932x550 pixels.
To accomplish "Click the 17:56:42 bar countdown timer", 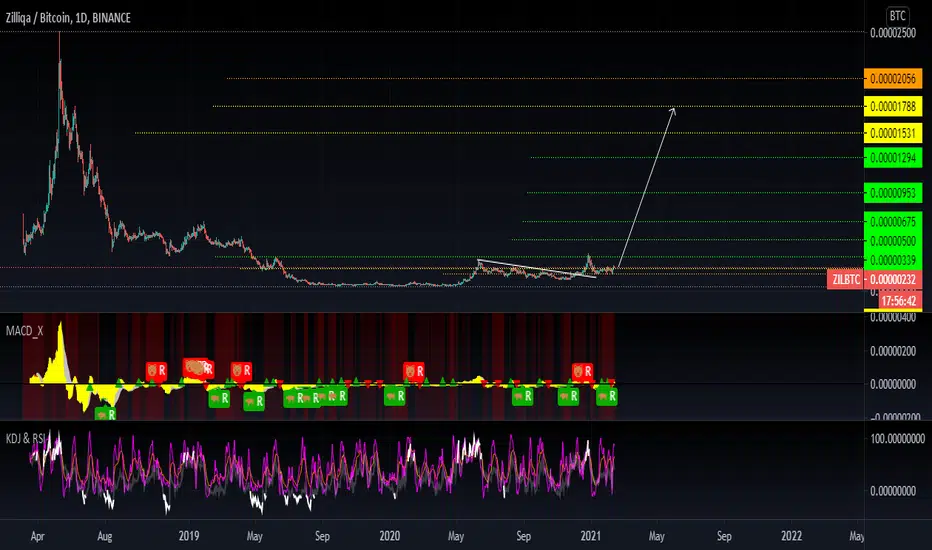I will point(898,301).
